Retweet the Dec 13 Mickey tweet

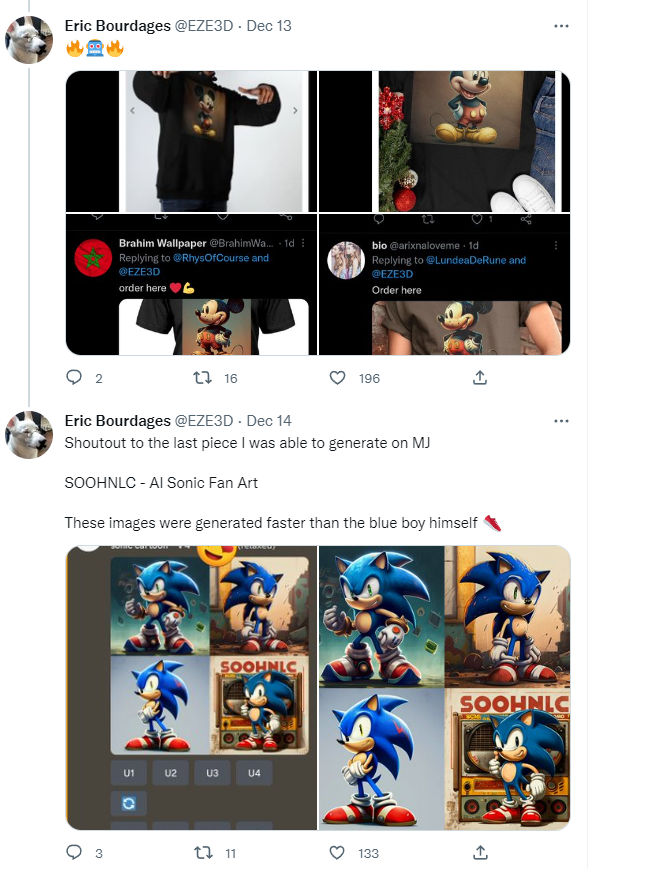tap(202, 378)
